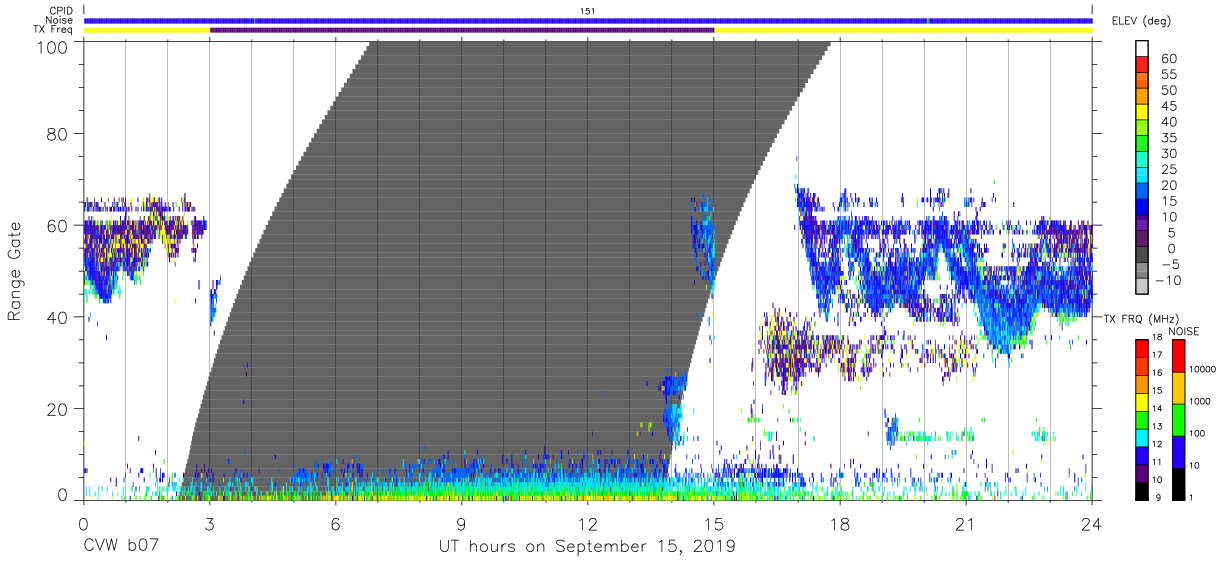The image size is (1228, 567).
Task: Pick the green ELEV swatch between 30 and 35
Action: (x=1144, y=146)
